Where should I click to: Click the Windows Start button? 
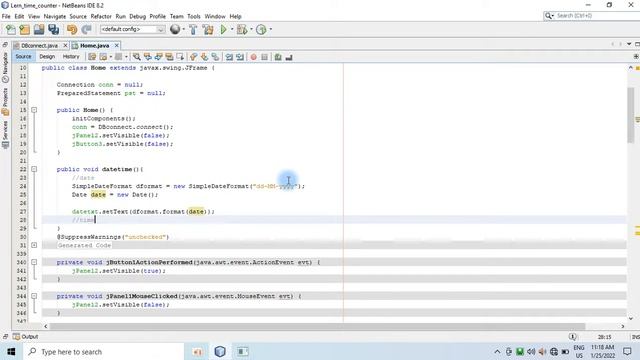11,352
